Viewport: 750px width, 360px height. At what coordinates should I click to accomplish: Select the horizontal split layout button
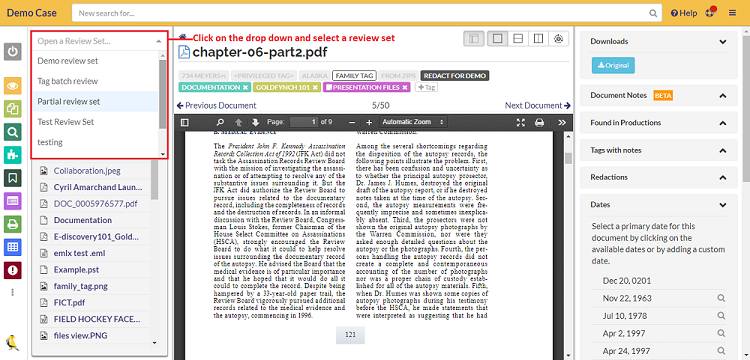[518, 39]
